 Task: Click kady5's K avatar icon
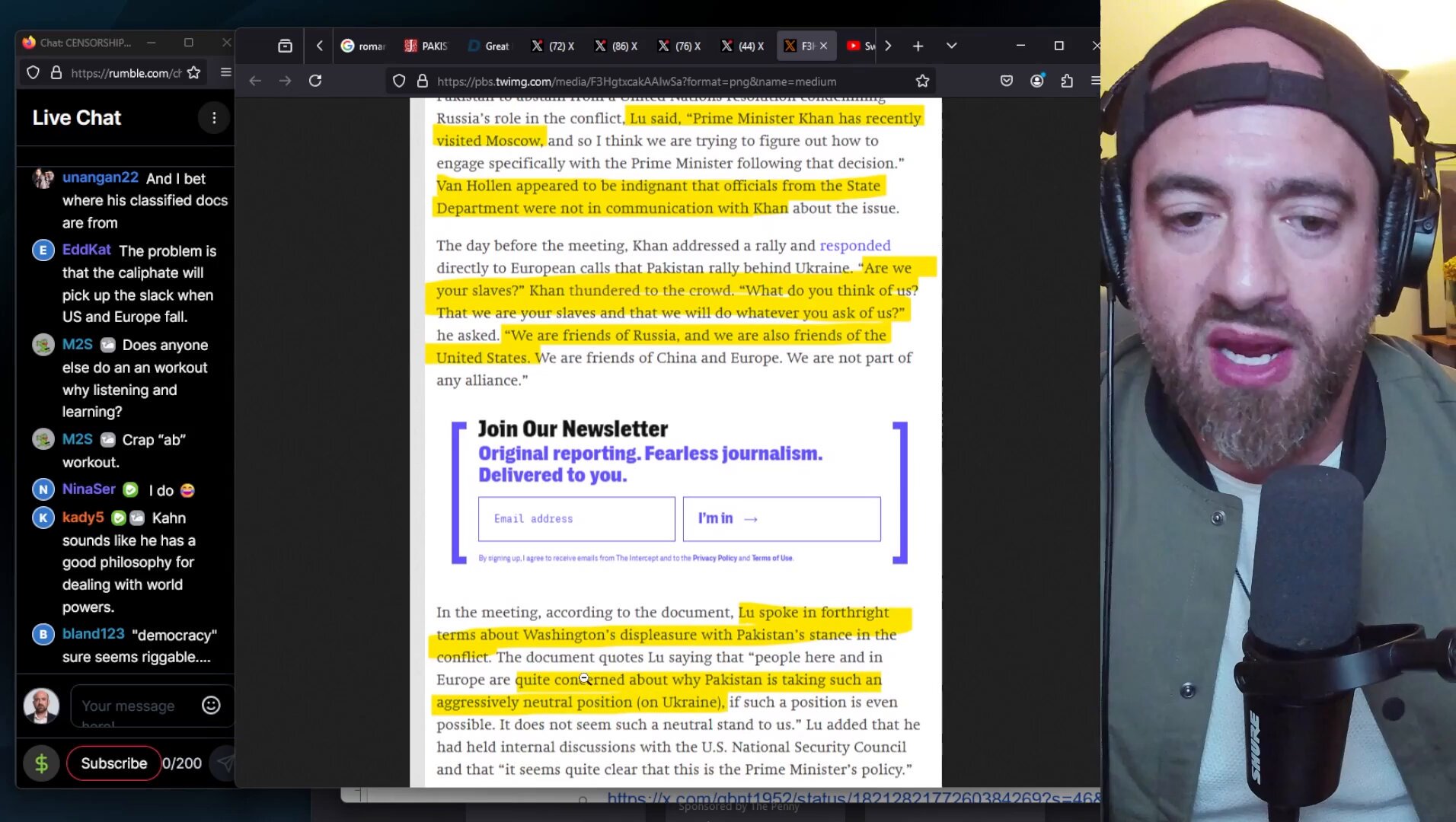[x=43, y=518]
